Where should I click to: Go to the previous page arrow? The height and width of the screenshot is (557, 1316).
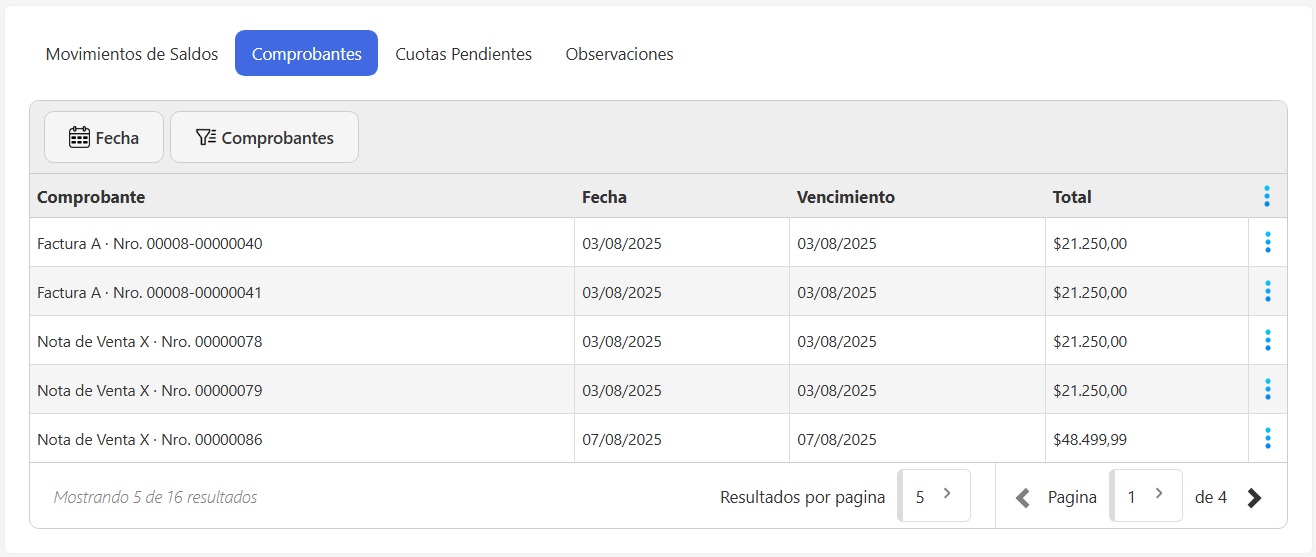[x=1022, y=497]
